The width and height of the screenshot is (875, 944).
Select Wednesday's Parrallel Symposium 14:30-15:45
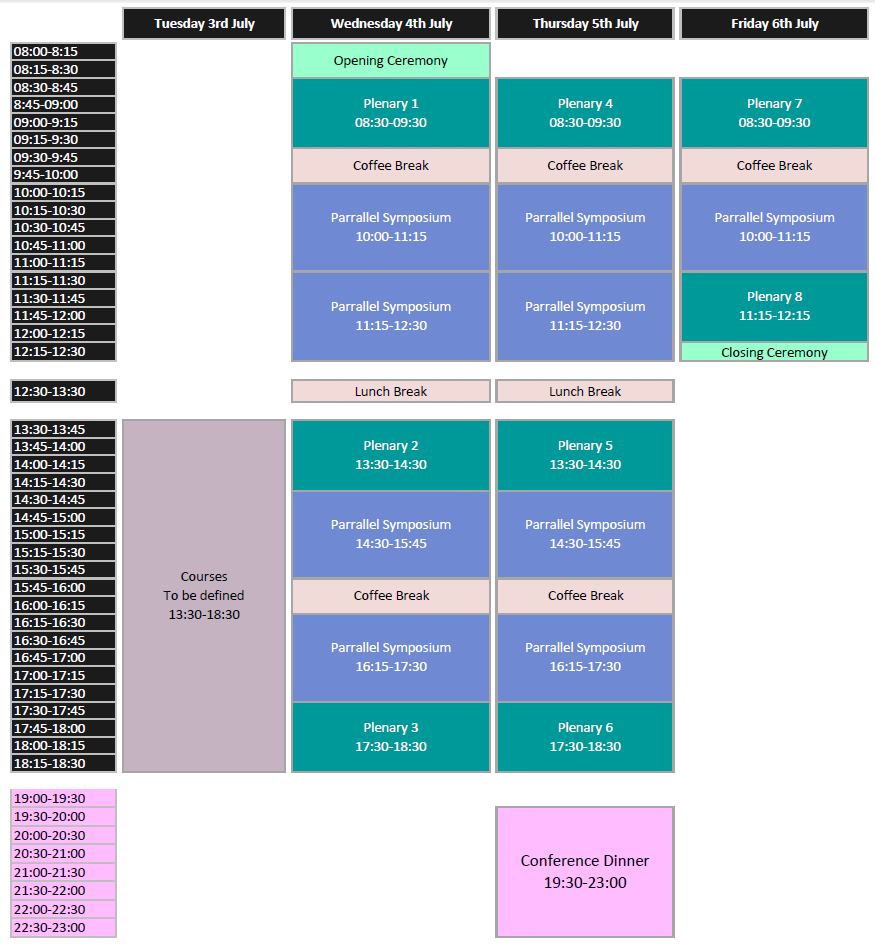pyautogui.click(x=391, y=534)
